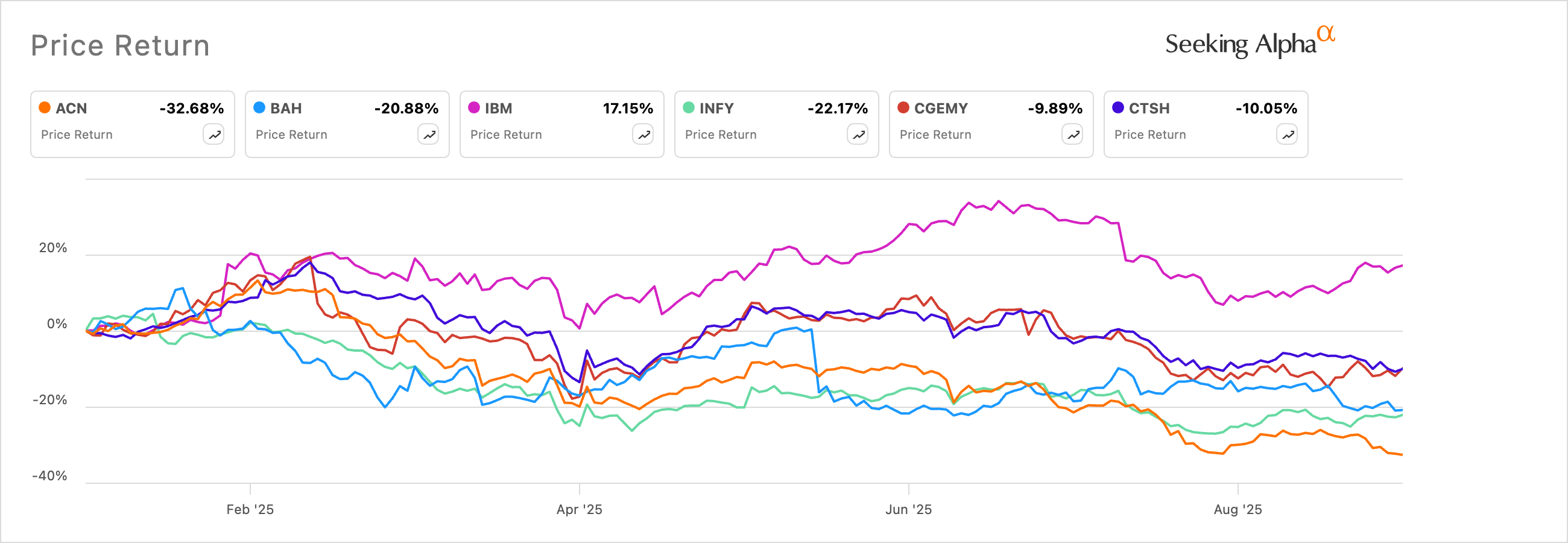Open the ACN ticker label
The image size is (1568, 543).
point(71,109)
